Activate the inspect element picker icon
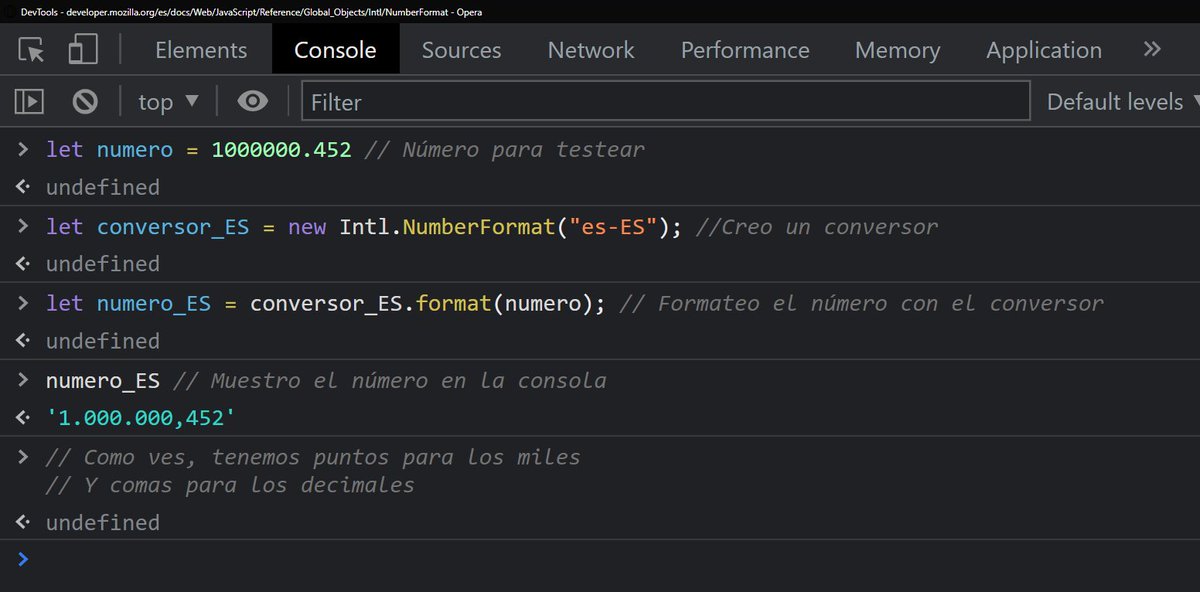This screenshot has height=592, width=1200. click(x=32, y=50)
